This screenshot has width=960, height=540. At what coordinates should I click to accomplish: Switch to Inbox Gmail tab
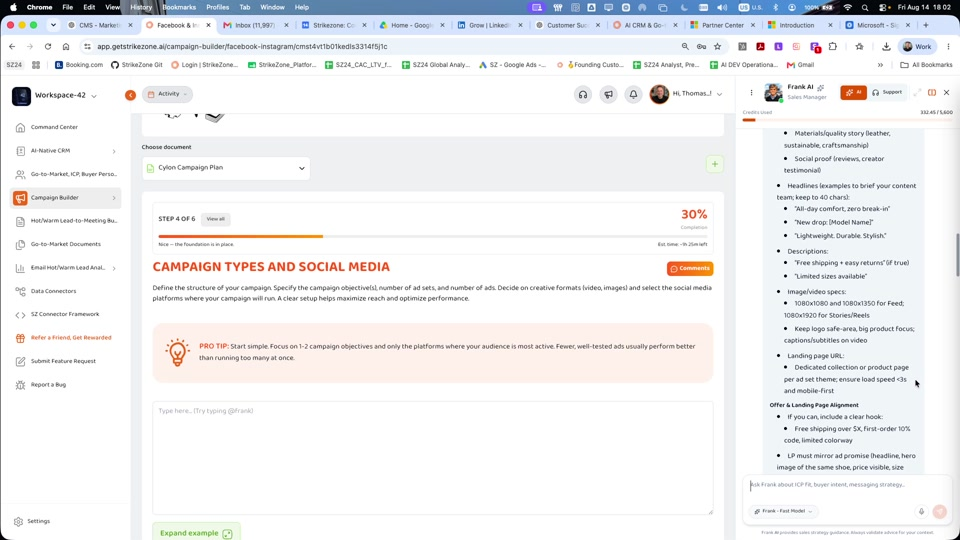tap(255, 25)
